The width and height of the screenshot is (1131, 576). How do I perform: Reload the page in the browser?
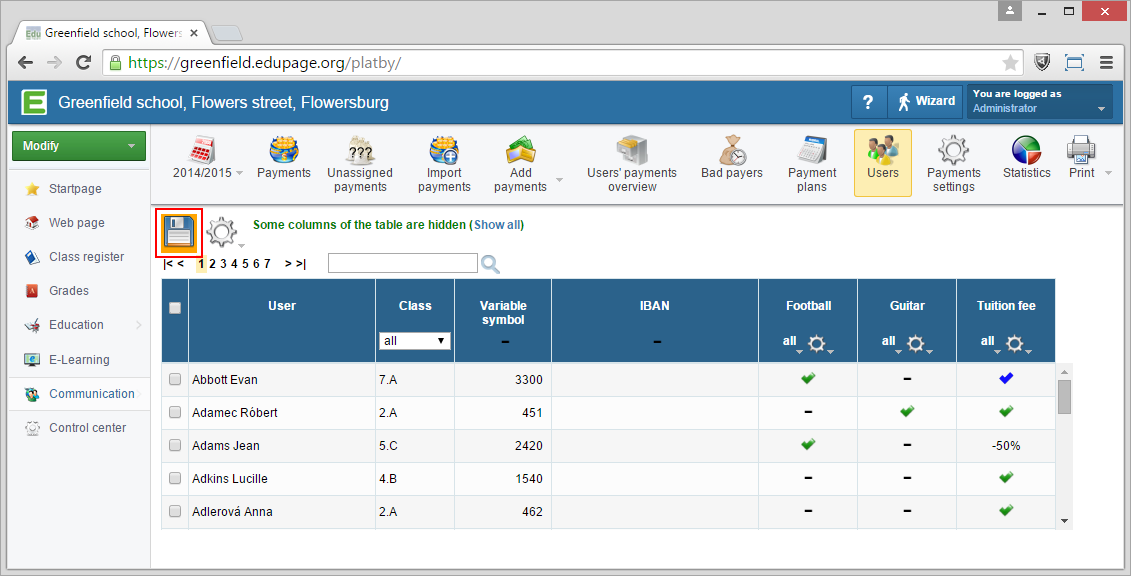tap(84, 63)
